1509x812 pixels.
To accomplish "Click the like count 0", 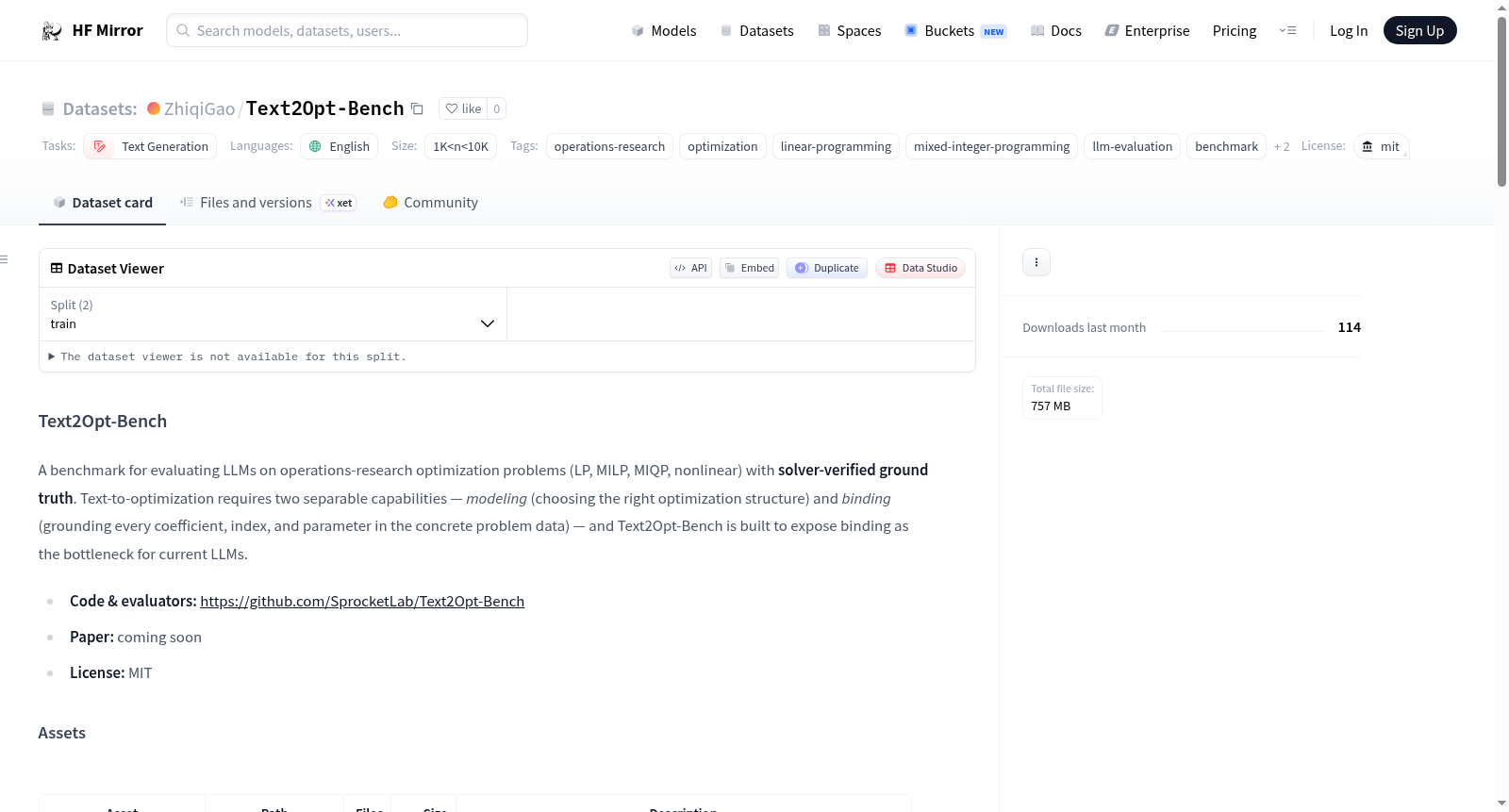I will point(497,108).
